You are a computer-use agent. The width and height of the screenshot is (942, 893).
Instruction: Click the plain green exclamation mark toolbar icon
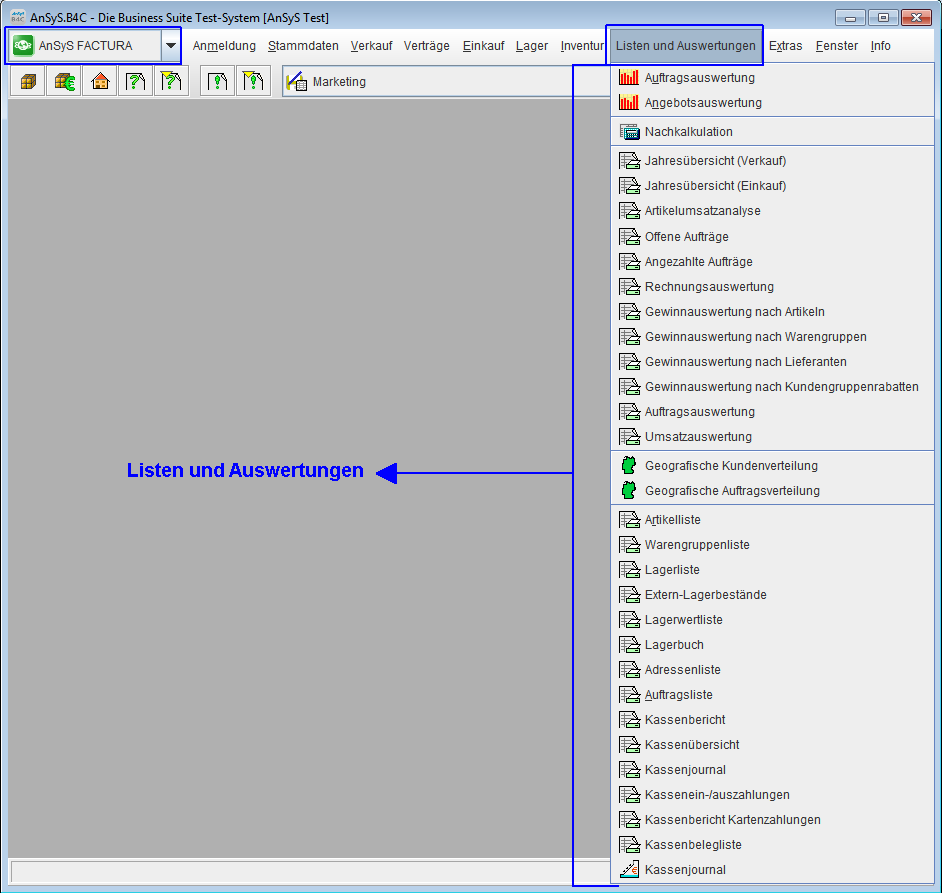point(217,82)
